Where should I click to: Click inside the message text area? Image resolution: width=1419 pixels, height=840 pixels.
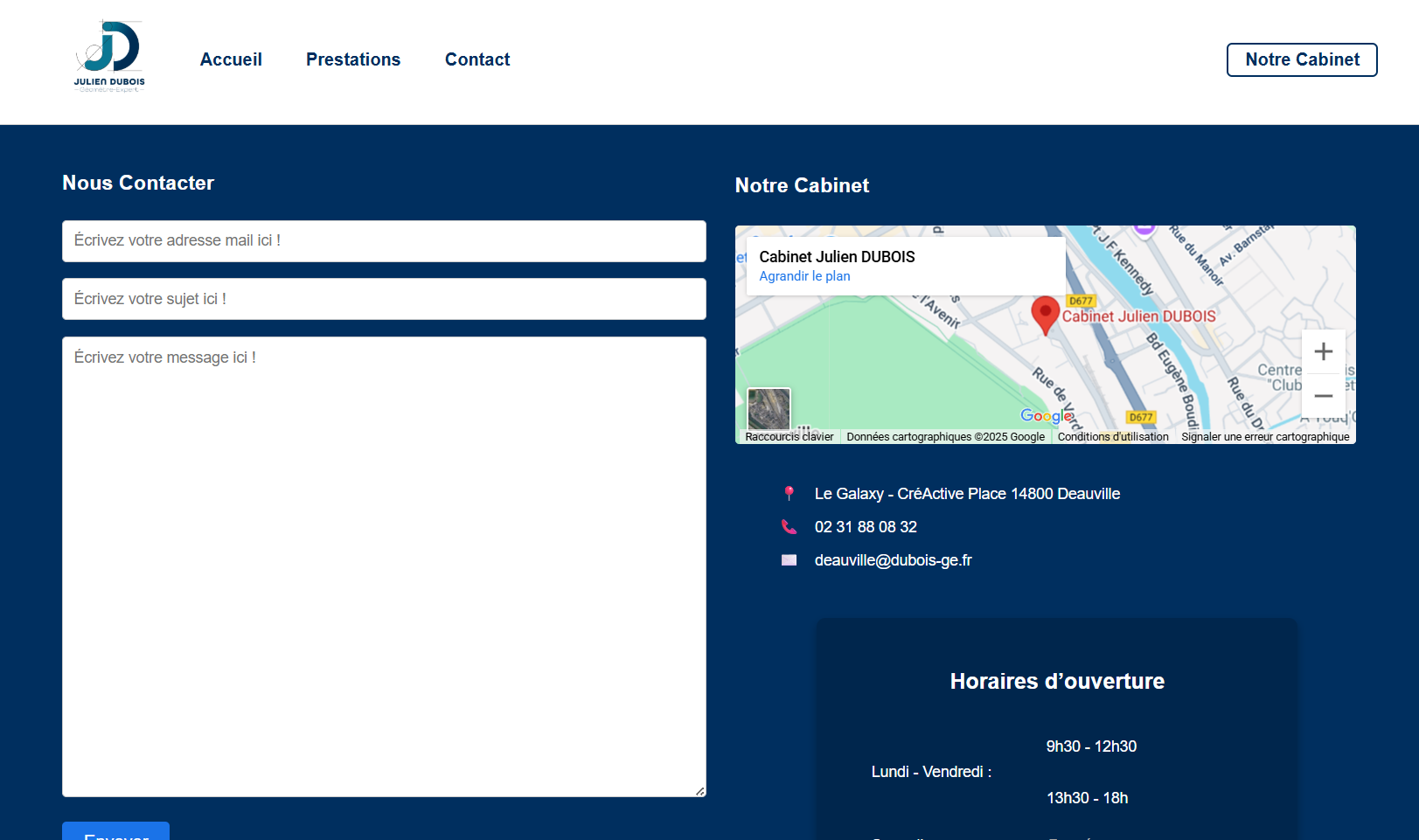coord(384,566)
